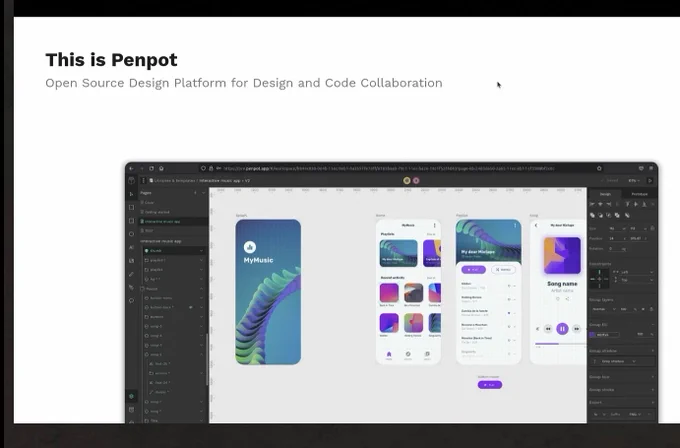Bookmark the page with star icon
The width and height of the screenshot is (680, 448).
(x=599, y=168)
